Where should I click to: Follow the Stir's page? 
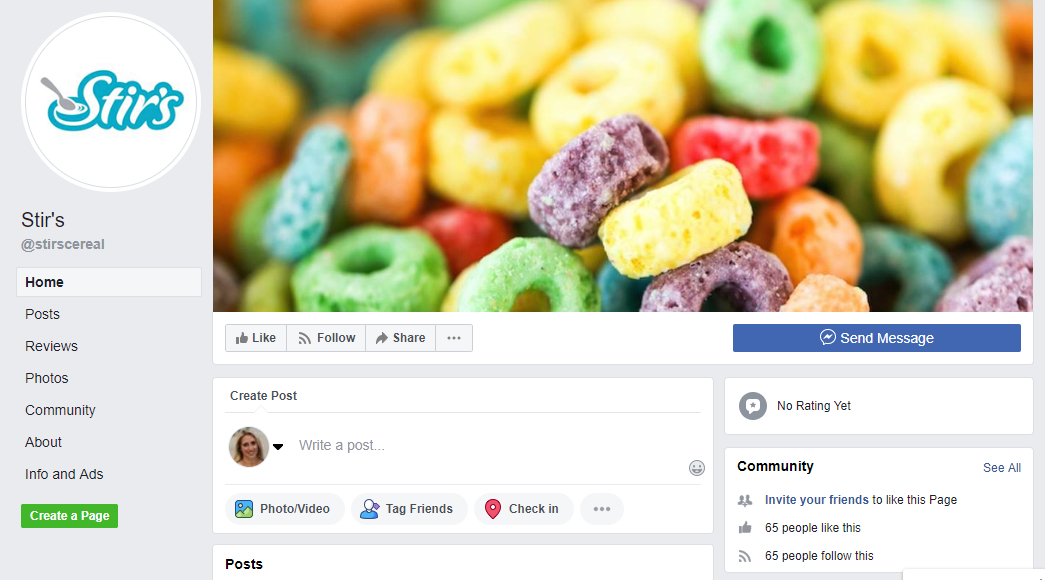pyautogui.click(x=327, y=338)
